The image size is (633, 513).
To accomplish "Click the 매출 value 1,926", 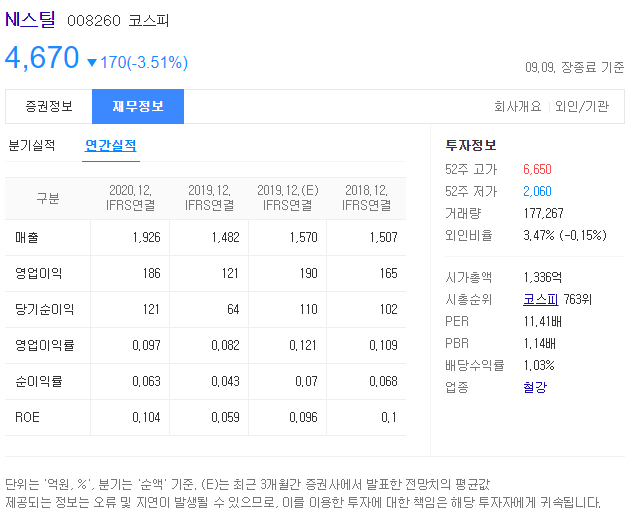I will click(x=147, y=237).
